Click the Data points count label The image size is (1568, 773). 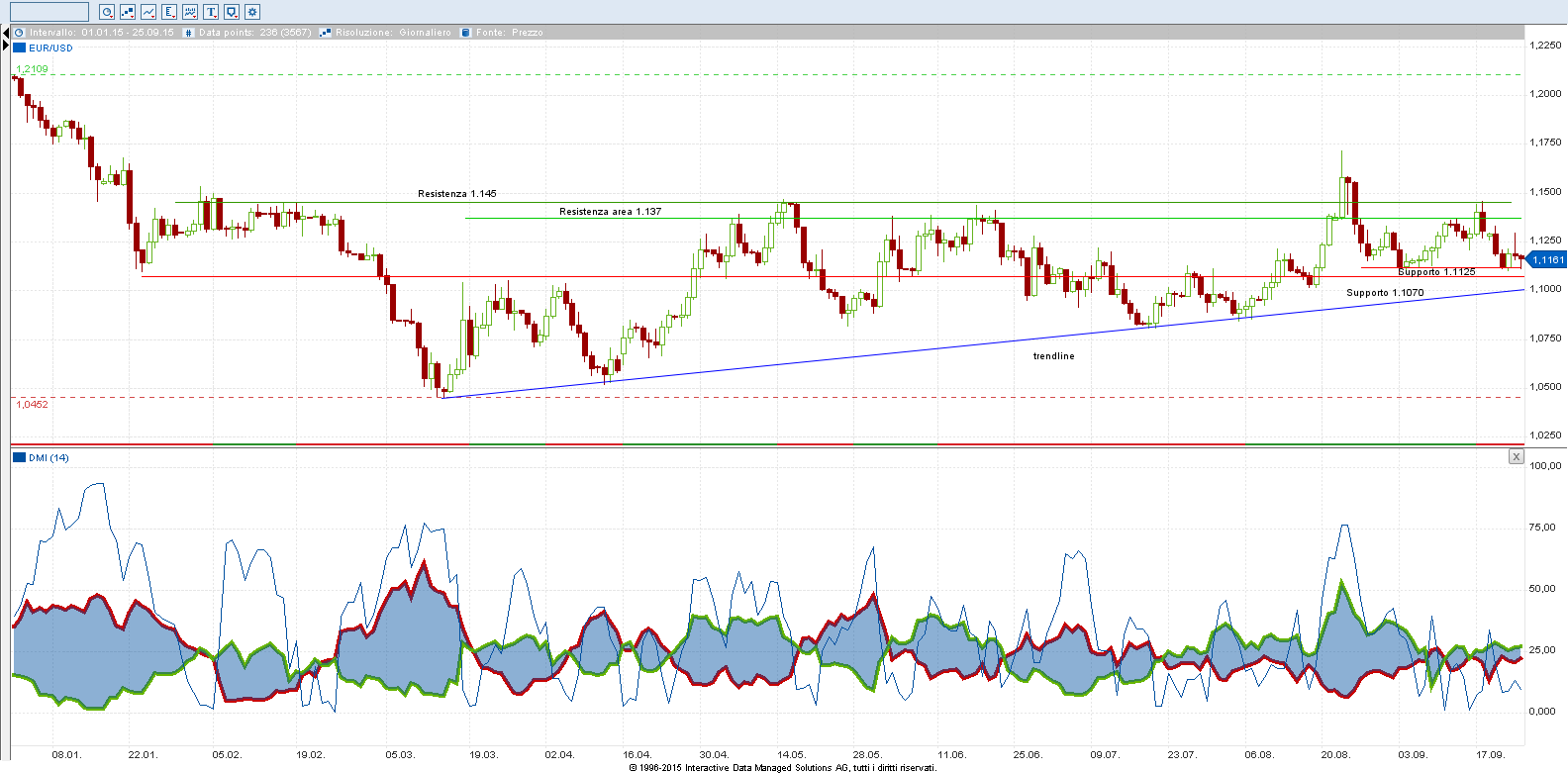[x=254, y=33]
